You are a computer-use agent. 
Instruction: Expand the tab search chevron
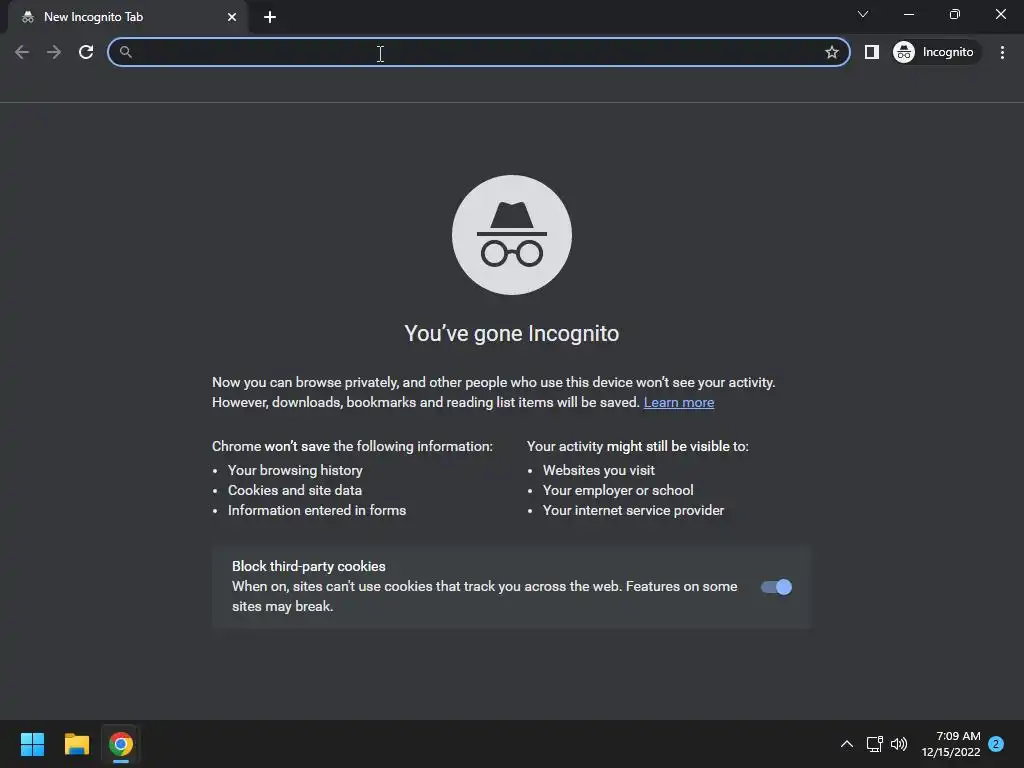[863, 14]
